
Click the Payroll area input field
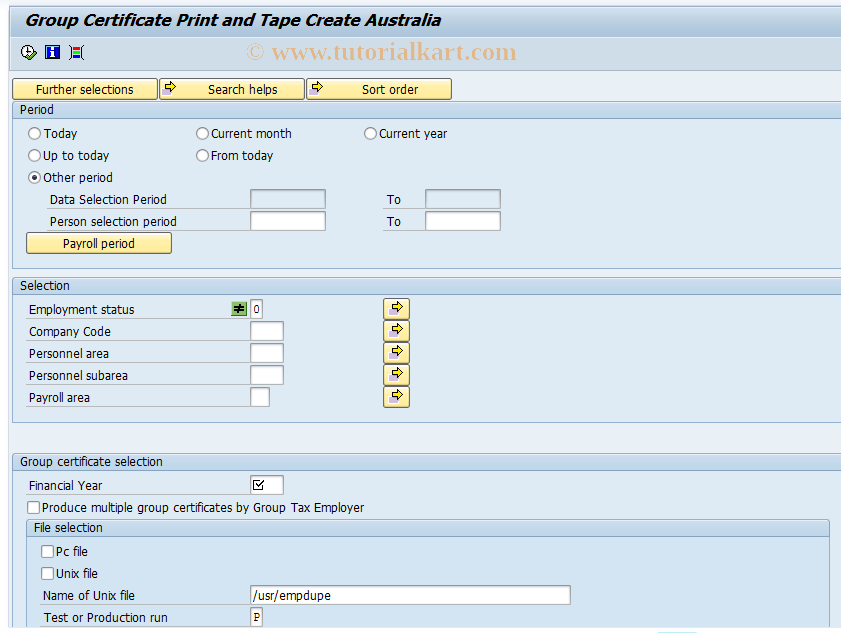coord(260,397)
